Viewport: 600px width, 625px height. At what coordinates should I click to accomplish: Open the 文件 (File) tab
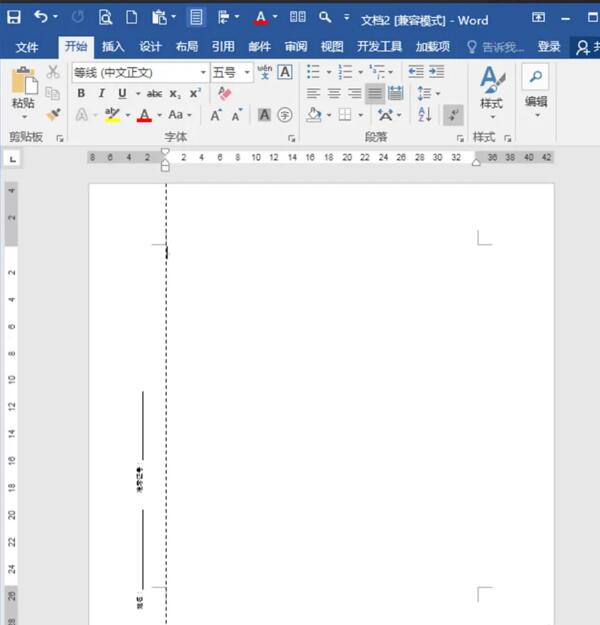pos(27,47)
